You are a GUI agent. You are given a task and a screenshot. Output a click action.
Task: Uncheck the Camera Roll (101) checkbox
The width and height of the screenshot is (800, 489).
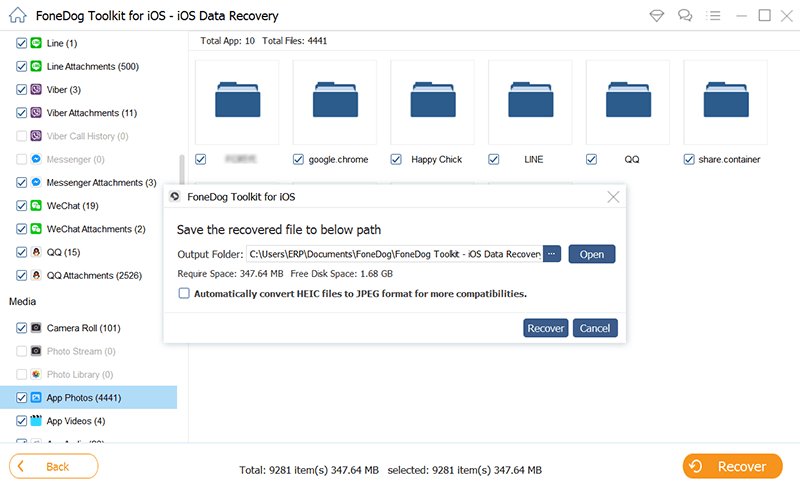[21, 328]
